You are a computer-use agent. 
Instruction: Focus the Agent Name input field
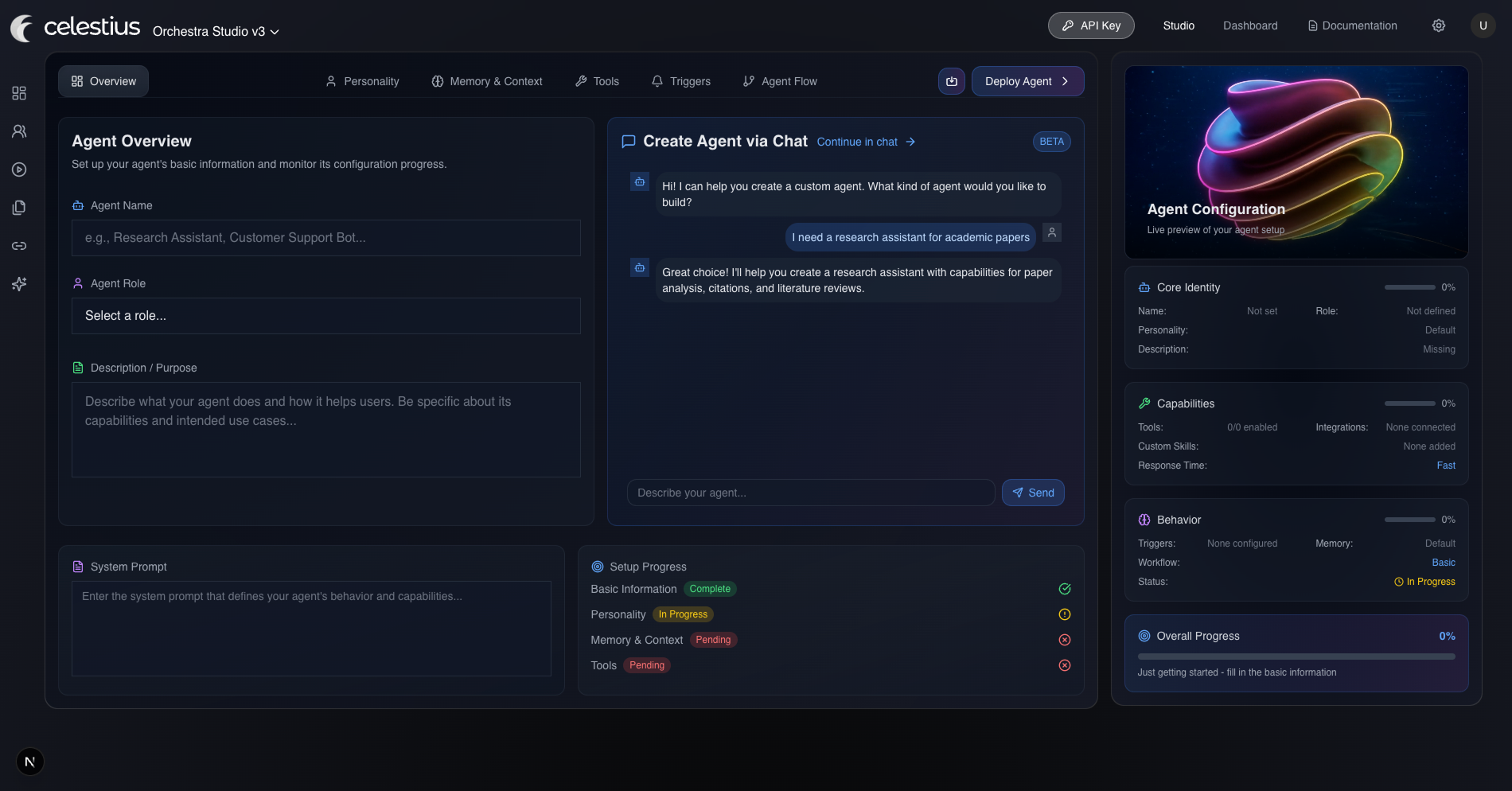pyautogui.click(x=326, y=238)
